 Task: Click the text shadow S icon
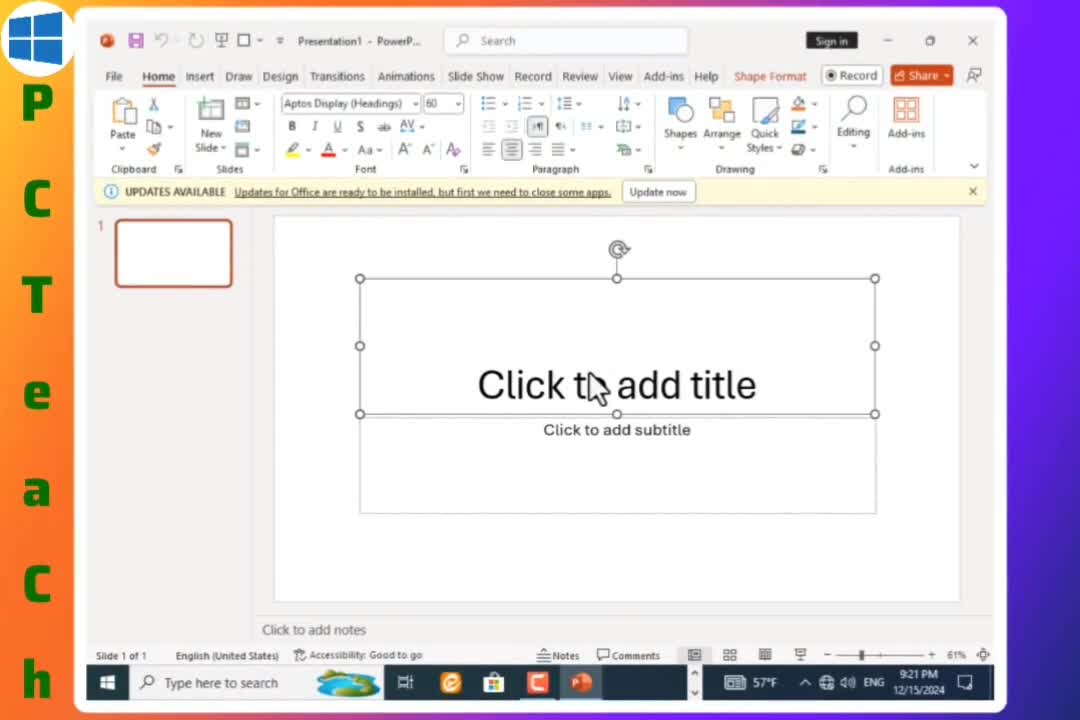pyautogui.click(x=360, y=127)
